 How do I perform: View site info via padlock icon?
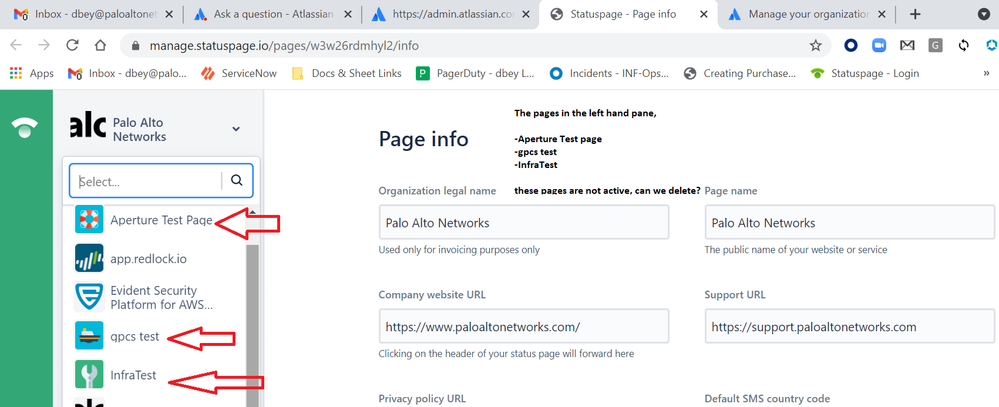[x=134, y=46]
